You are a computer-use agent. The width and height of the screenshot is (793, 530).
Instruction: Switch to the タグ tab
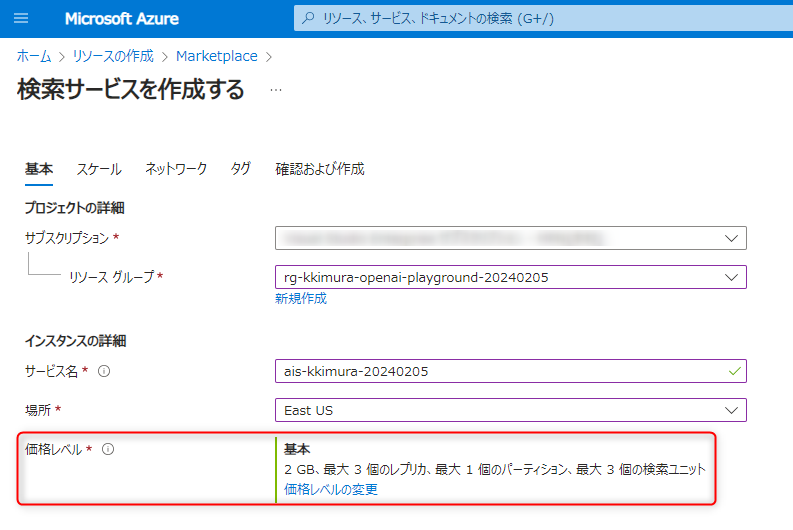point(241,169)
